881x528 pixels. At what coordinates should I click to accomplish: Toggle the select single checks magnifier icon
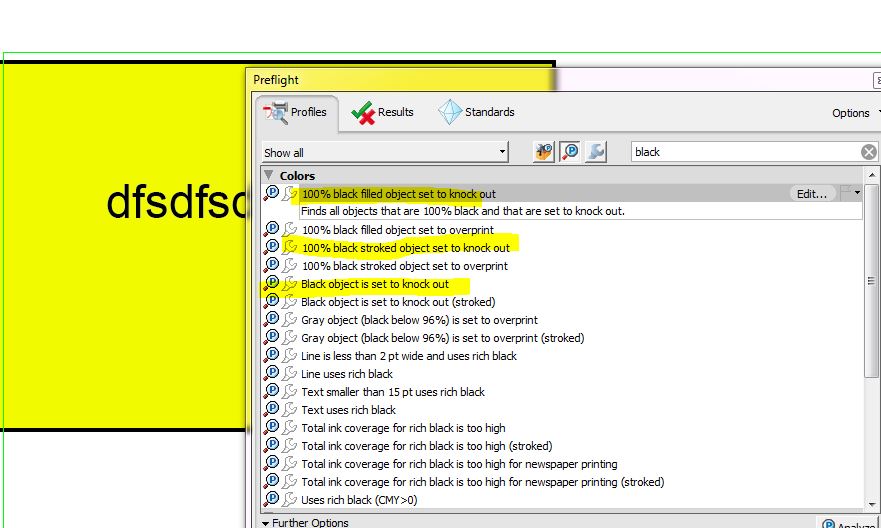(x=570, y=152)
